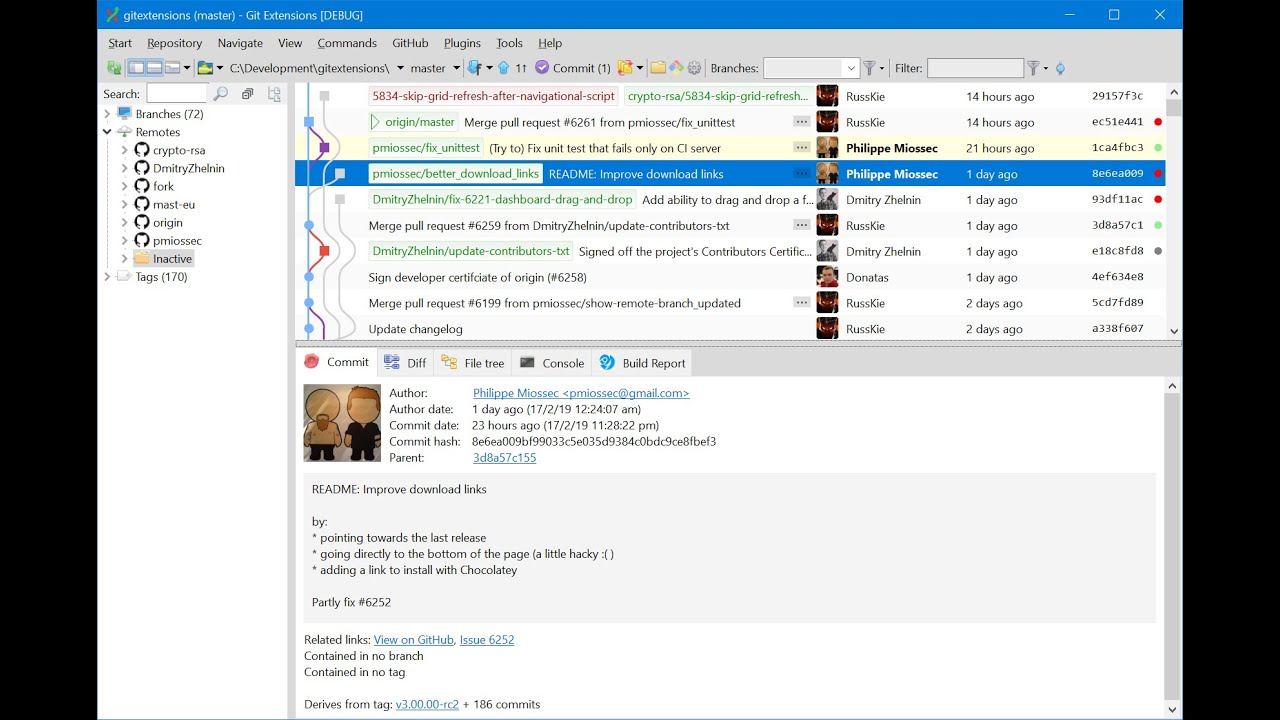1280x720 pixels.
Task: Switch to the Diff tab
Action: 405,363
